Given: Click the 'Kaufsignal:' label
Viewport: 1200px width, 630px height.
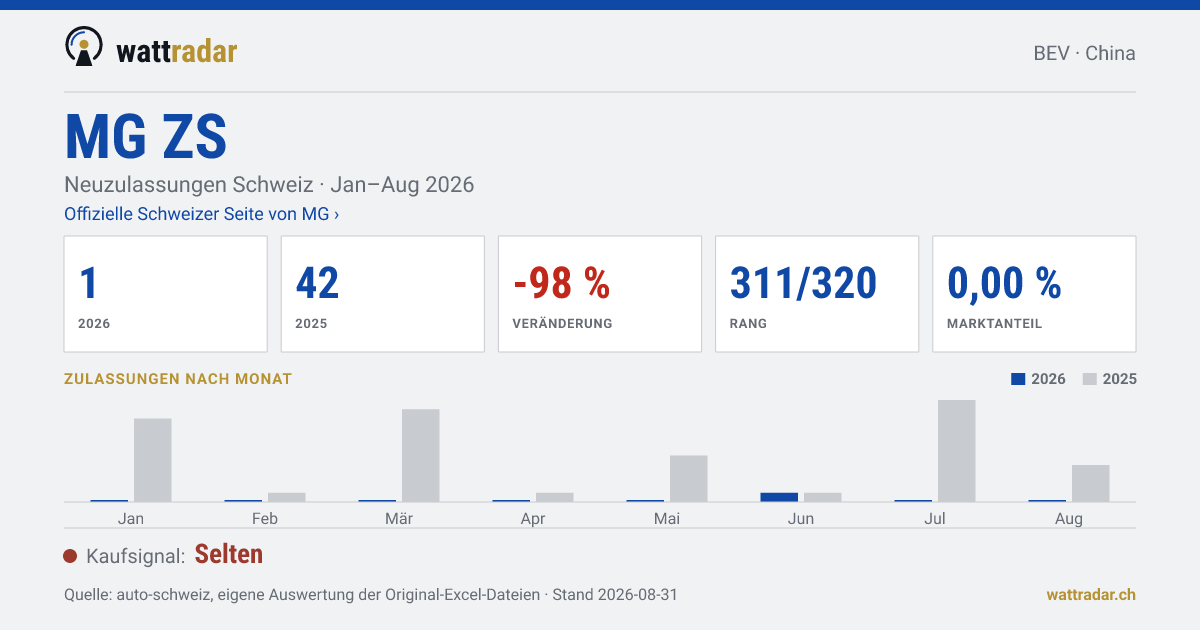Looking at the screenshot, I should [136, 556].
